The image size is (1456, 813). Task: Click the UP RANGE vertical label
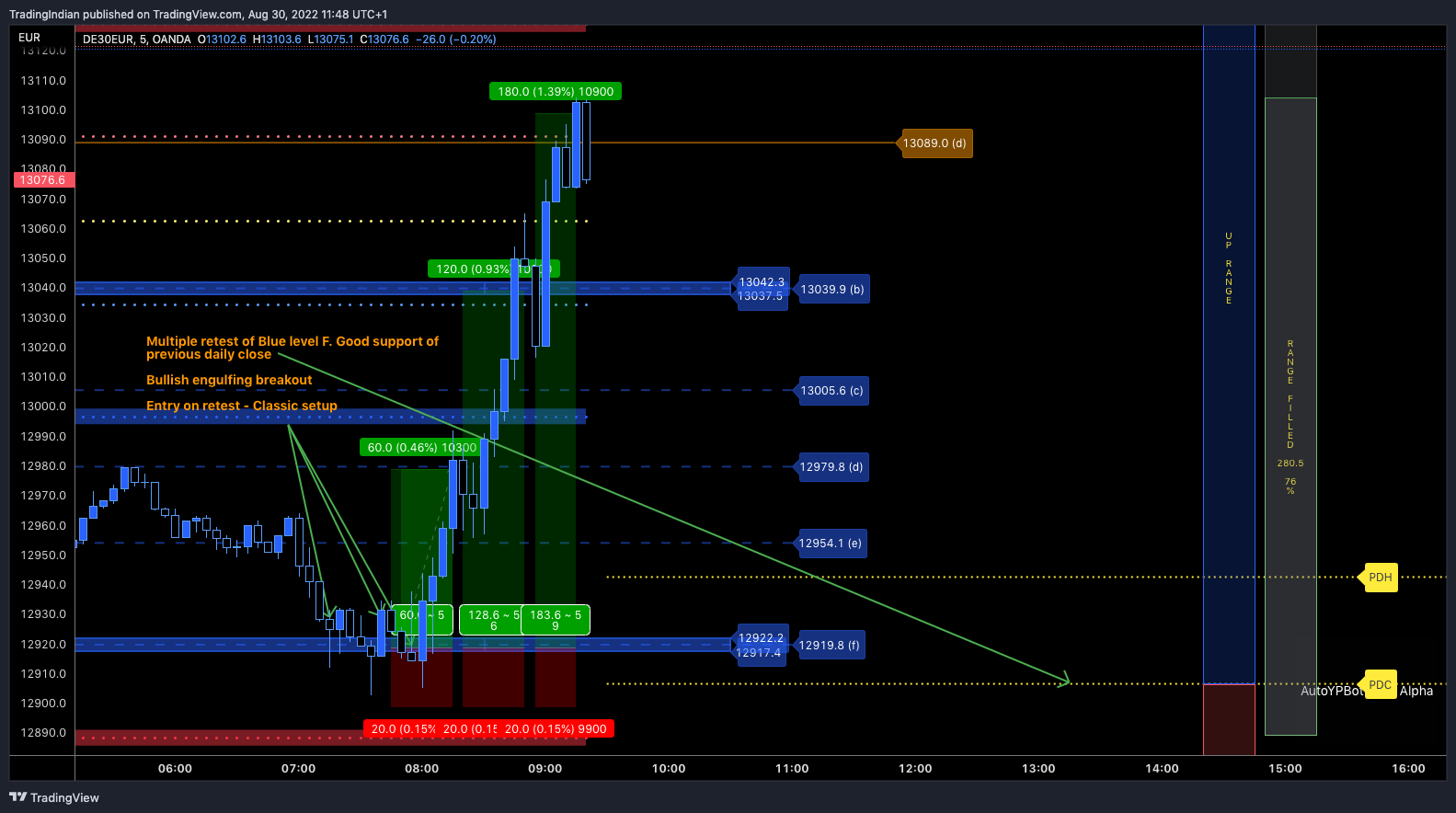click(x=1229, y=268)
